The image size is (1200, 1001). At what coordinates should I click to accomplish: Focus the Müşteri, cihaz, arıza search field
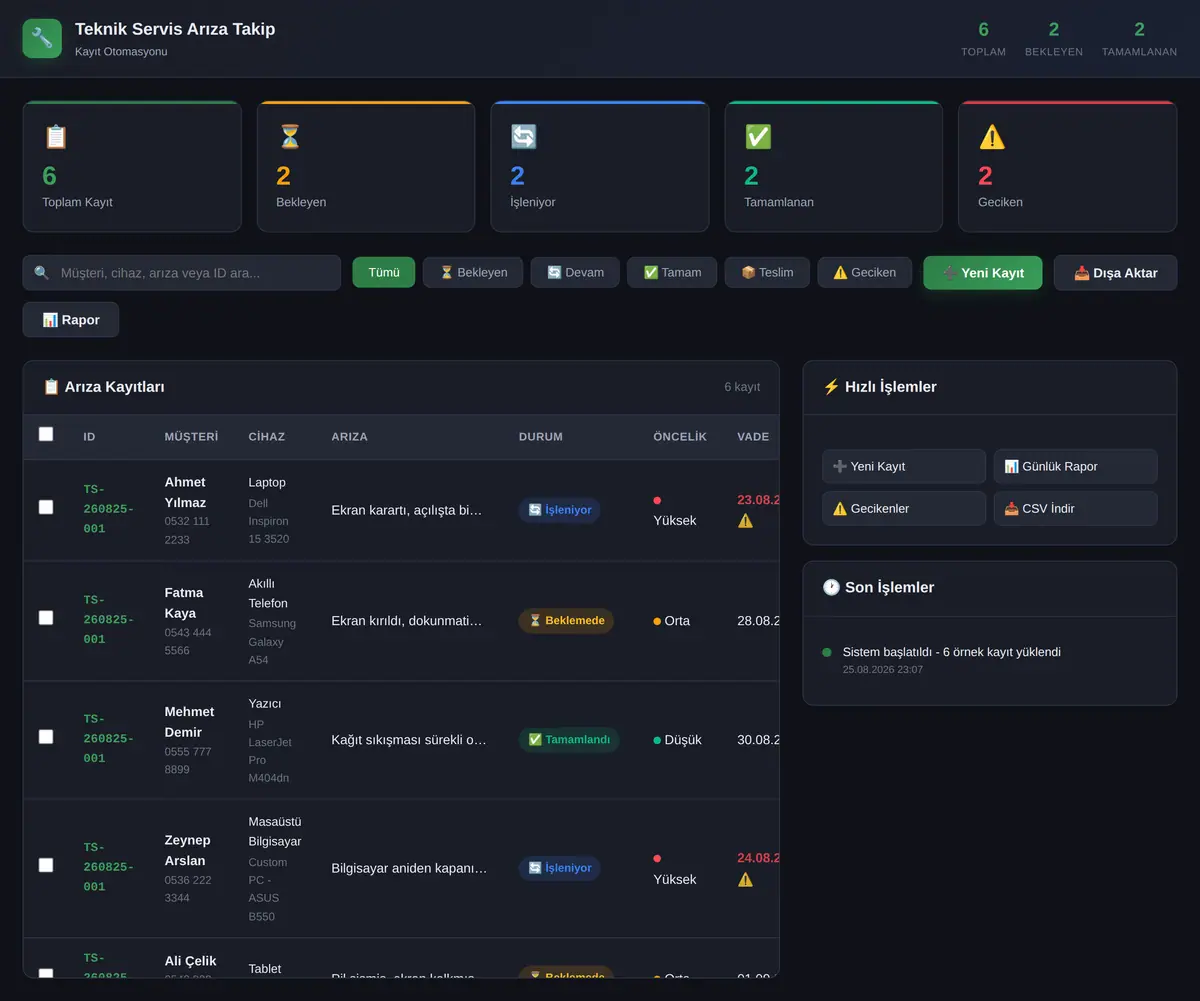[x=182, y=272]
